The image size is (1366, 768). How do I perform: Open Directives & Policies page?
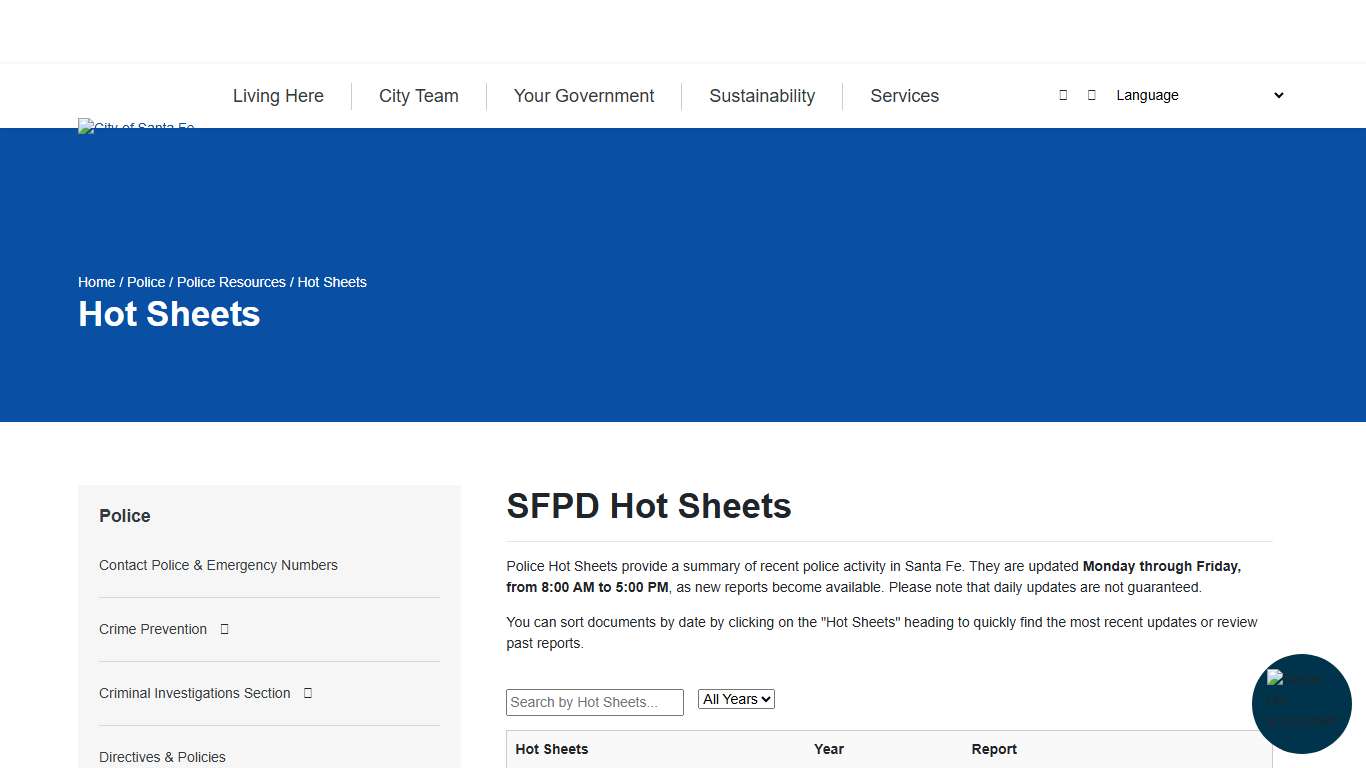tap(162, 757)
